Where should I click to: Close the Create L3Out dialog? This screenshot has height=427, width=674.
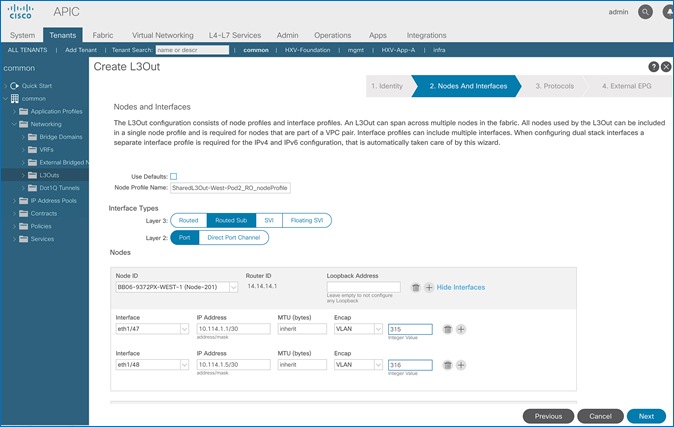(666, 67)
